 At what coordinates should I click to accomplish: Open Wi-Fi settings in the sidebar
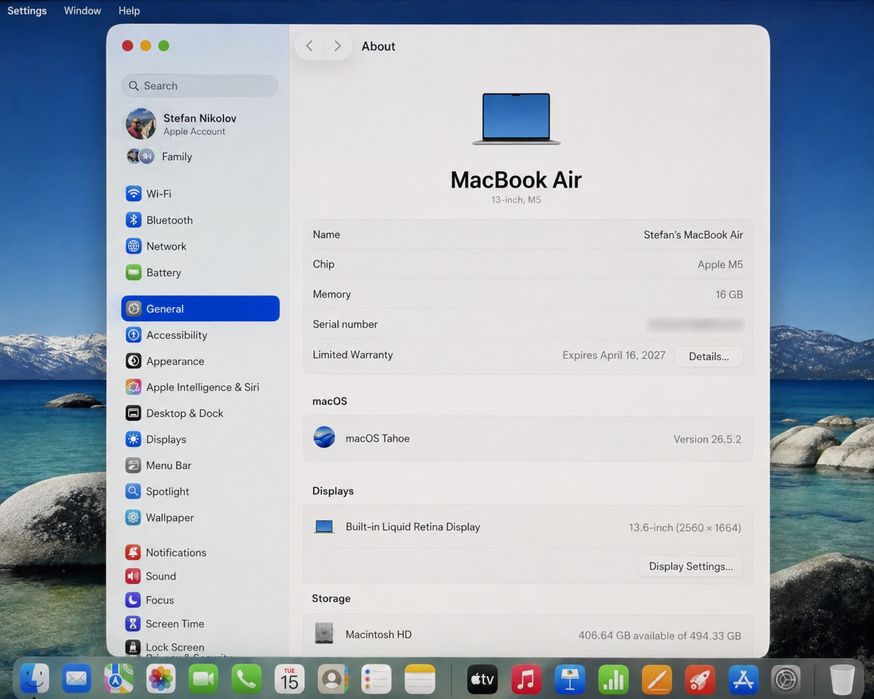pyautogui.click(x=200, y=193)
